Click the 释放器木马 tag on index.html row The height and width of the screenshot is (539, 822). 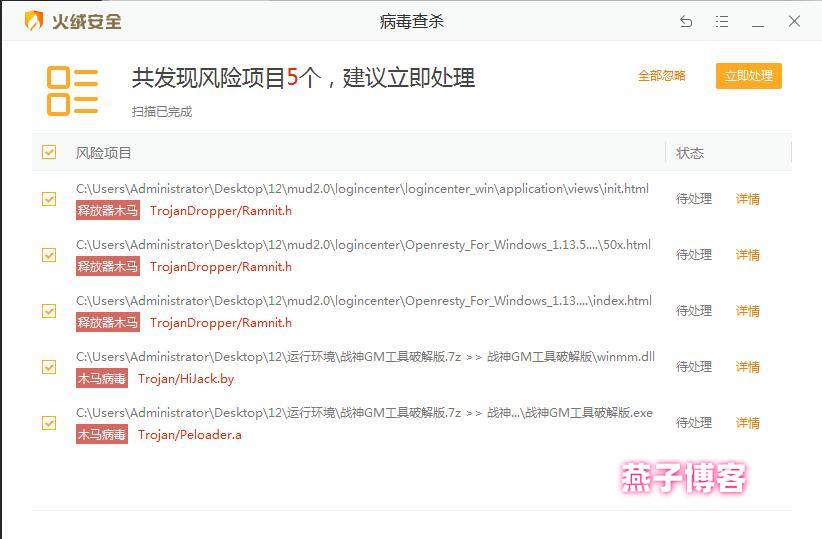(x=107, y=323)
